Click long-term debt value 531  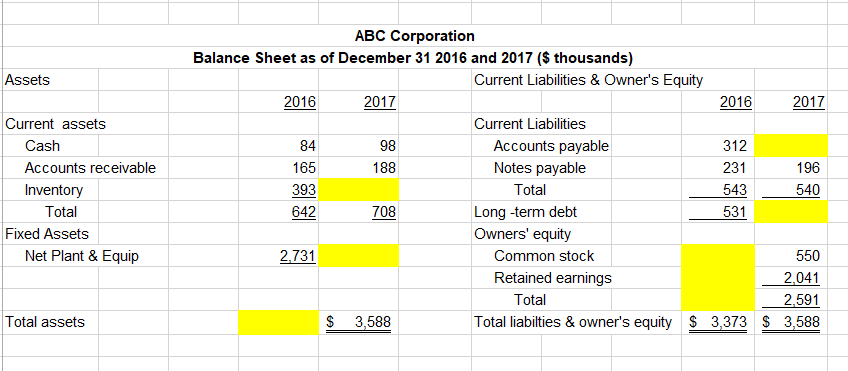tap(735, 212)
